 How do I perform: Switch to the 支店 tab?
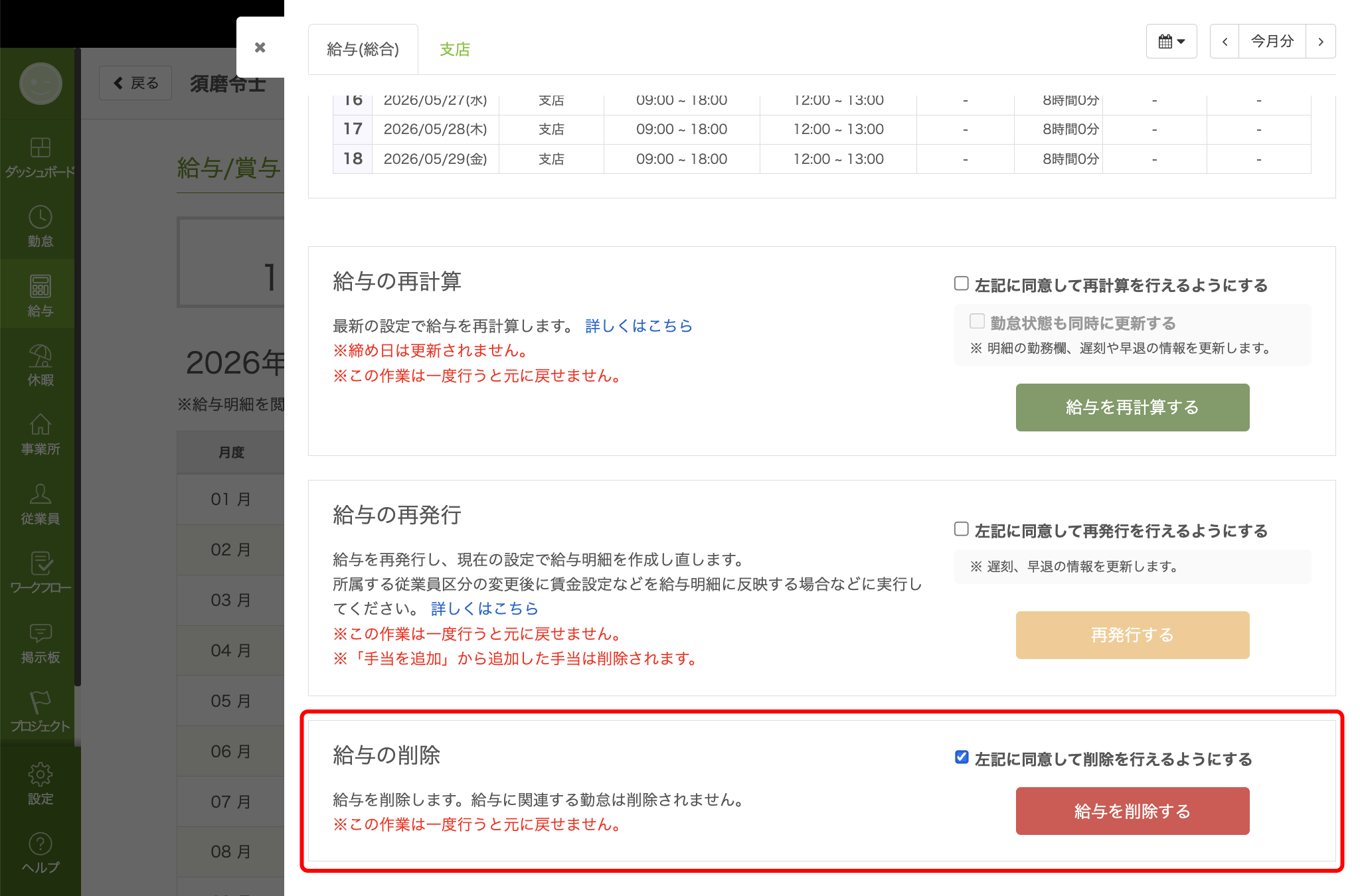455,50
